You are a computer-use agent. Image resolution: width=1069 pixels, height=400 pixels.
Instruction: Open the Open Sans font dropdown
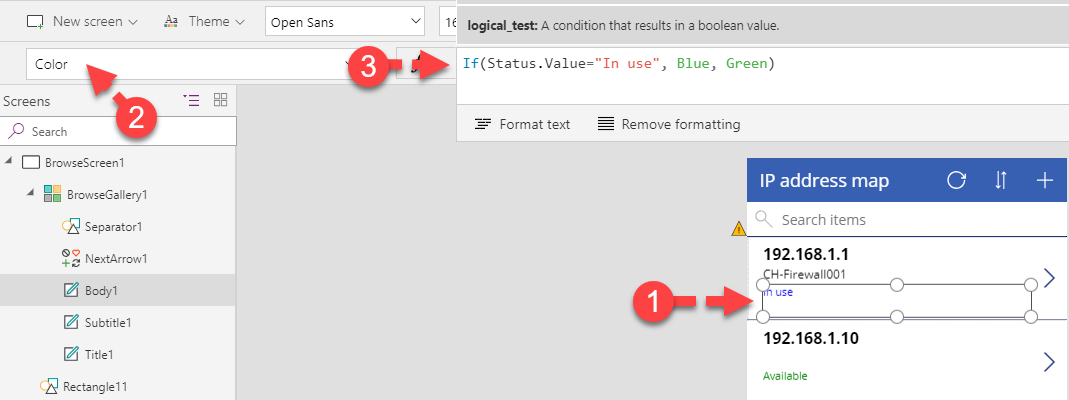[x=345, y=22]
